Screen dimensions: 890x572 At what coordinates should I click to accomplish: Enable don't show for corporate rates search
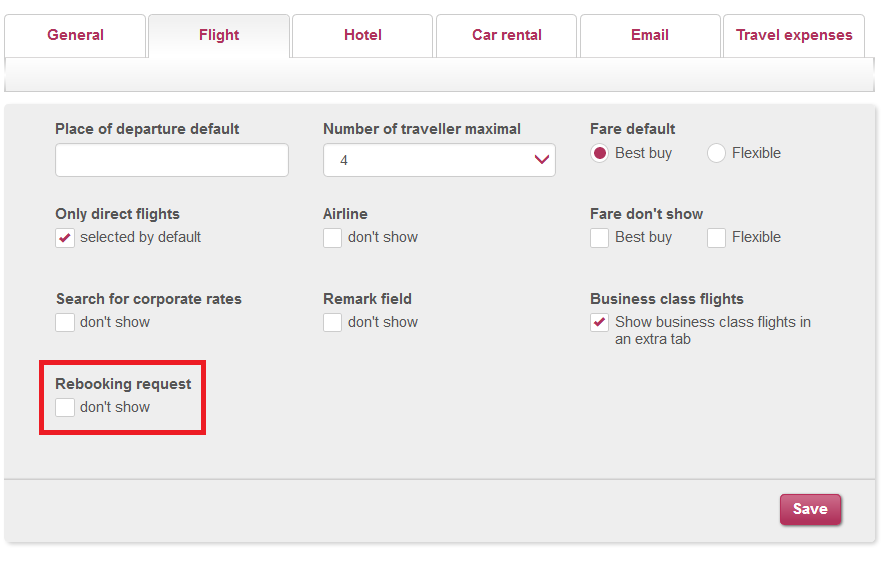65,322
